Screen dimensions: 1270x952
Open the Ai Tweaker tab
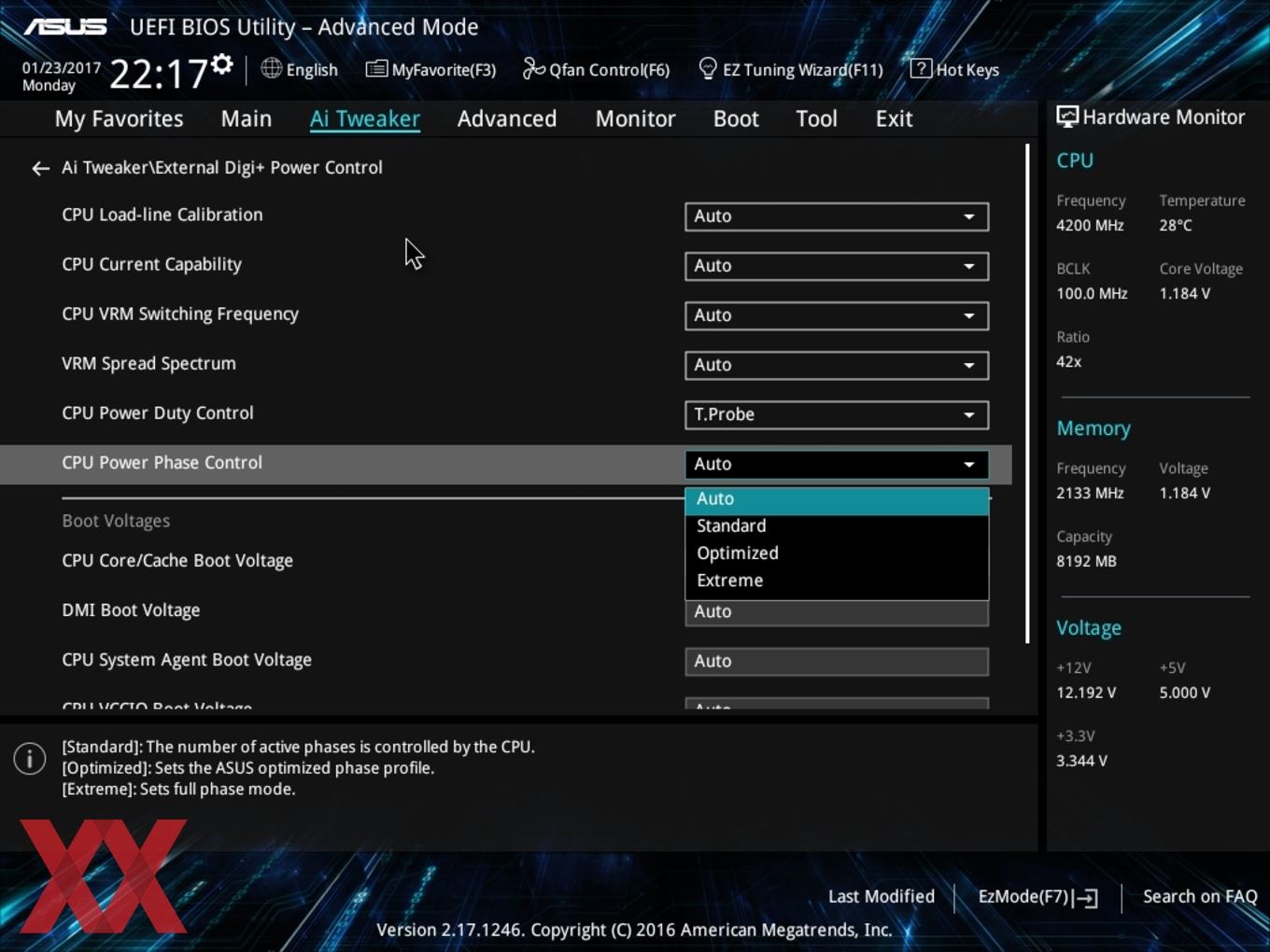pos(365,119)
